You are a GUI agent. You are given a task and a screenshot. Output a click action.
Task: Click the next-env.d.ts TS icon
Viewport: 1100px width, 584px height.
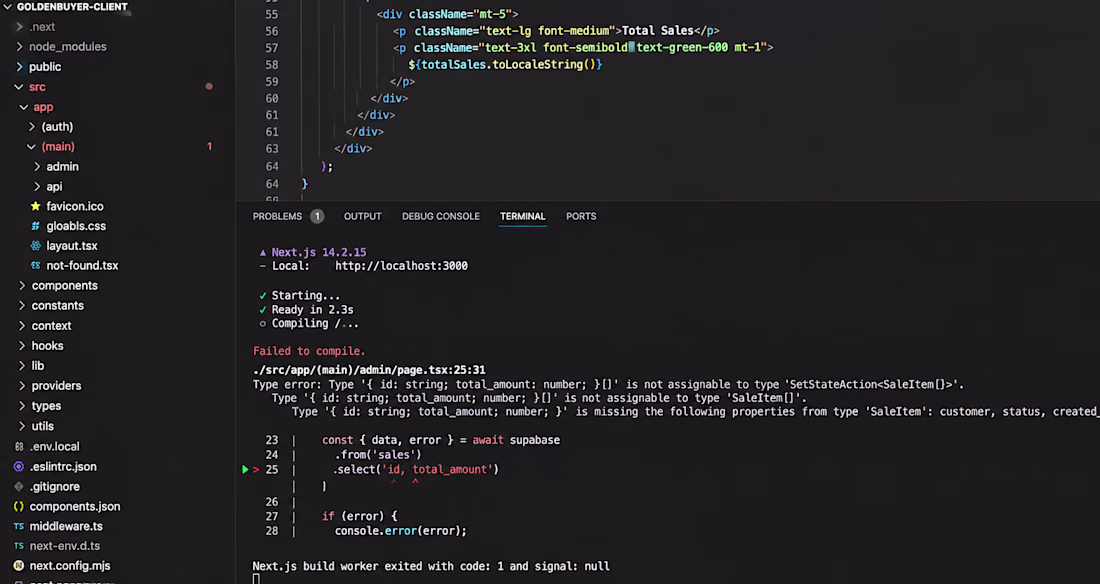tap(19, 545)
